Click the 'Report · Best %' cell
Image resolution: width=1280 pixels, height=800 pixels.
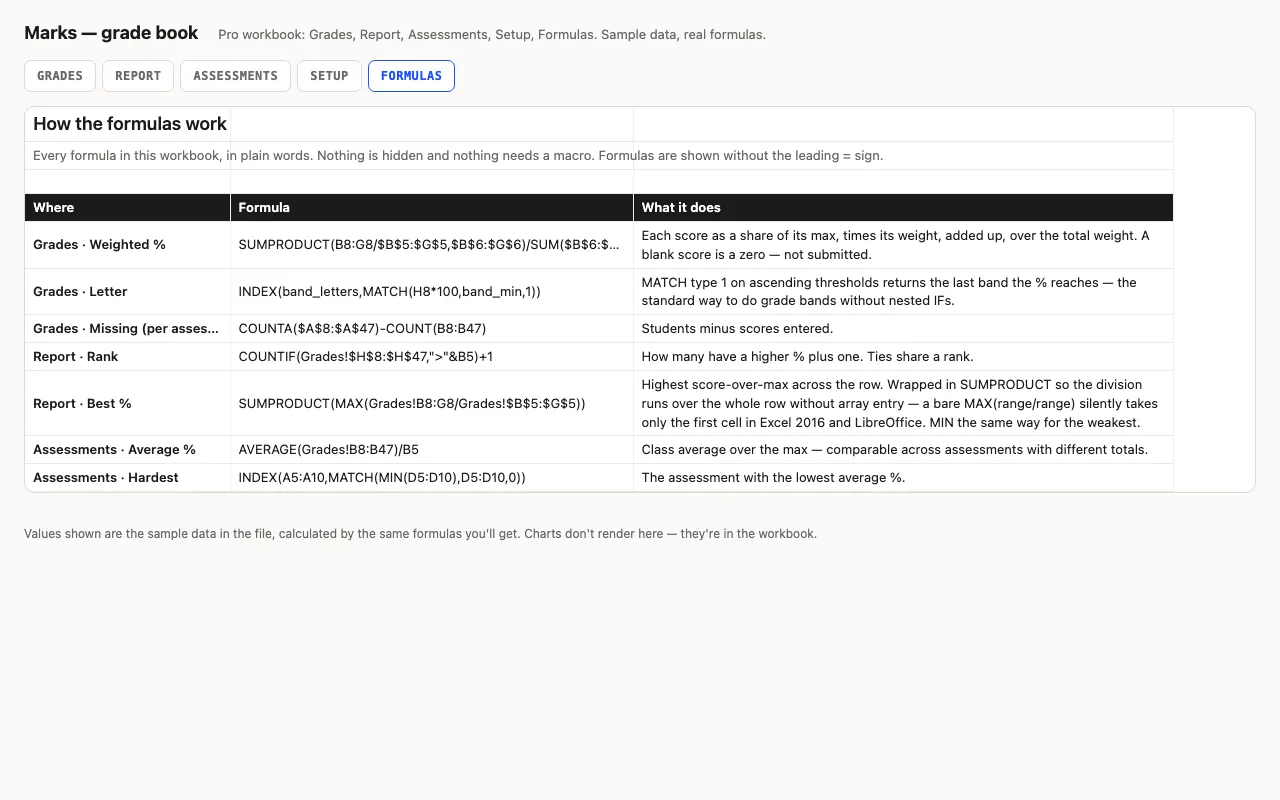(128, 403)
